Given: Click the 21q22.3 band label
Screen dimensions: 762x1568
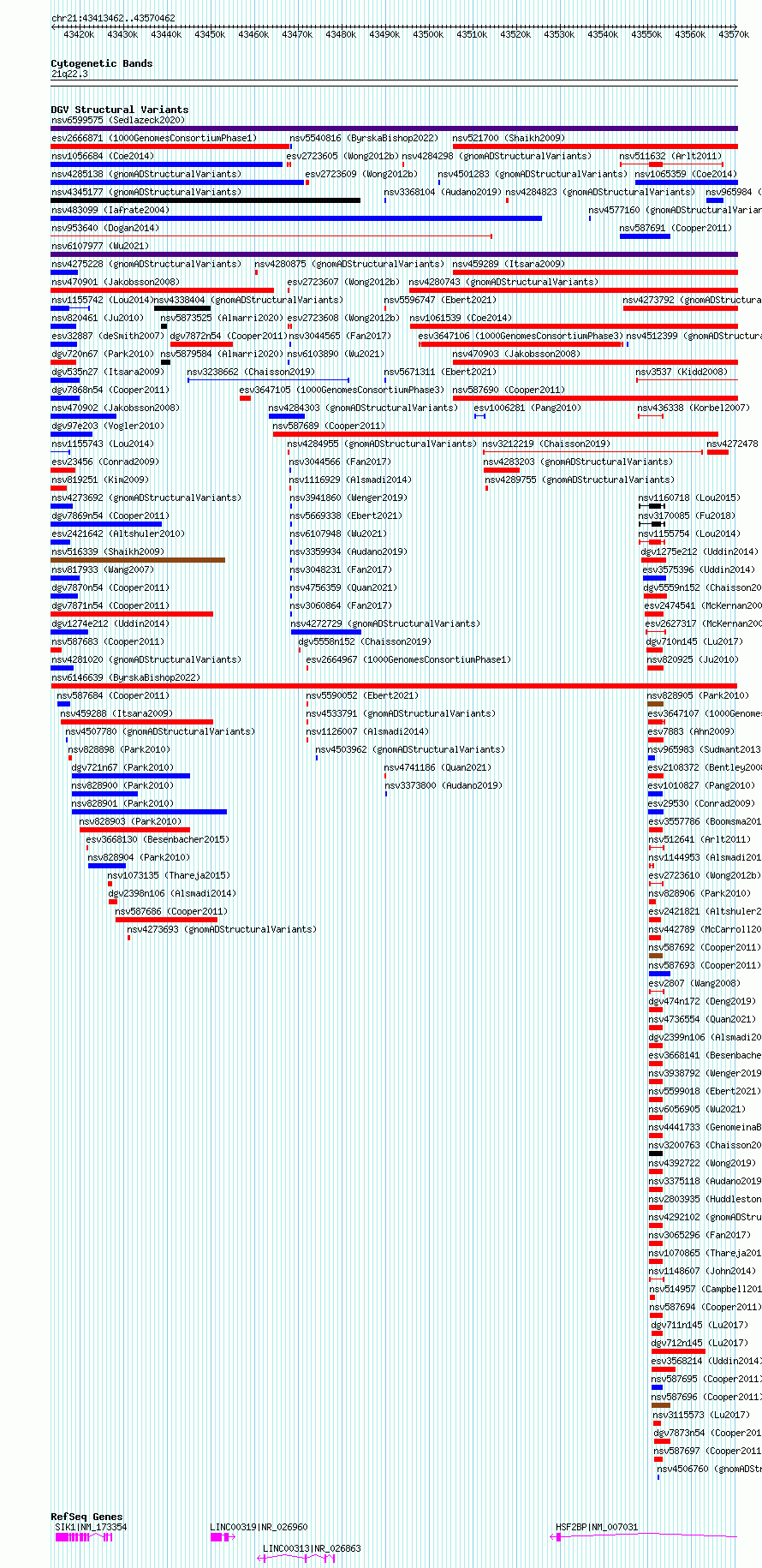Looking at the screenshot, I should [69, 75].
